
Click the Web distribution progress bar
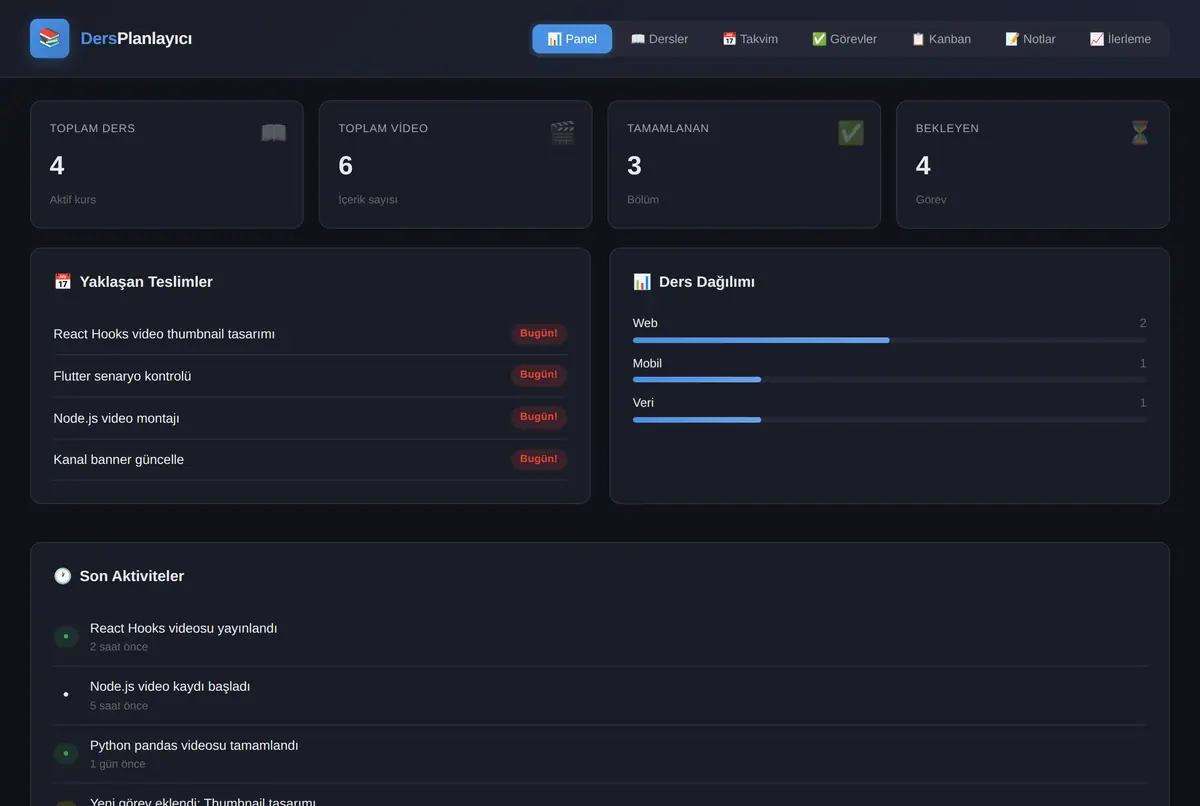[890, 340]
